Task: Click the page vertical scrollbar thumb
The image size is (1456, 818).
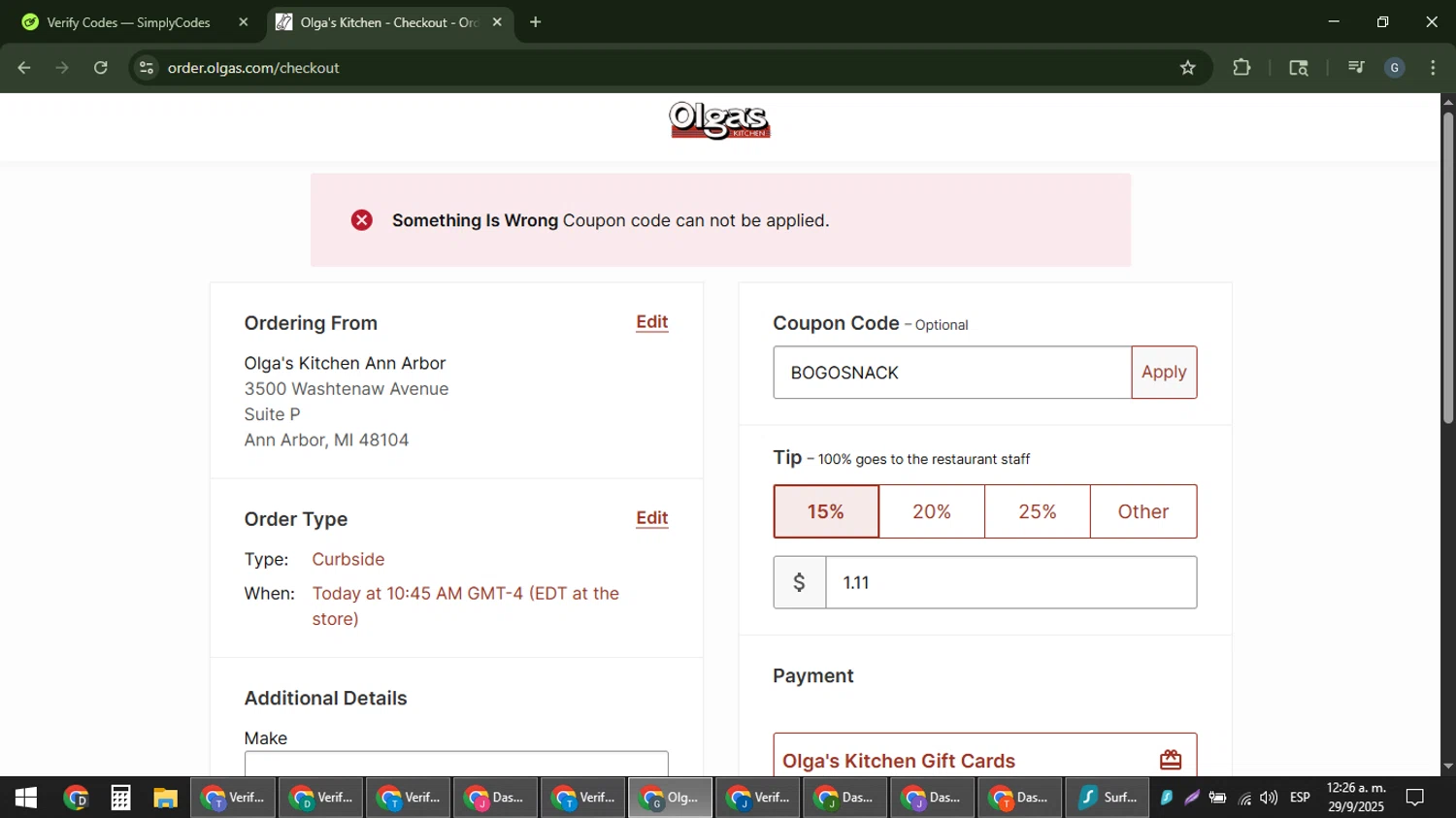Action: (1448, 268)
